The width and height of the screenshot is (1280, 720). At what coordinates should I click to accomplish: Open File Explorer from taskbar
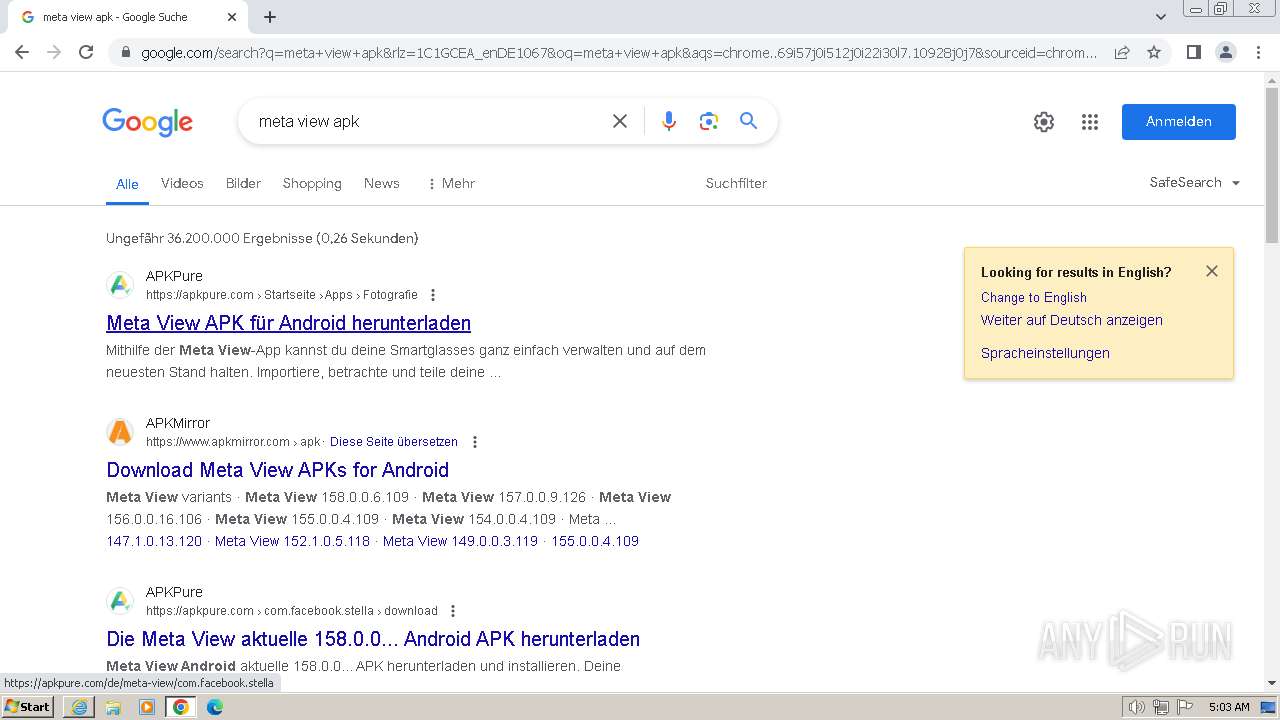(x=113, y=707)
